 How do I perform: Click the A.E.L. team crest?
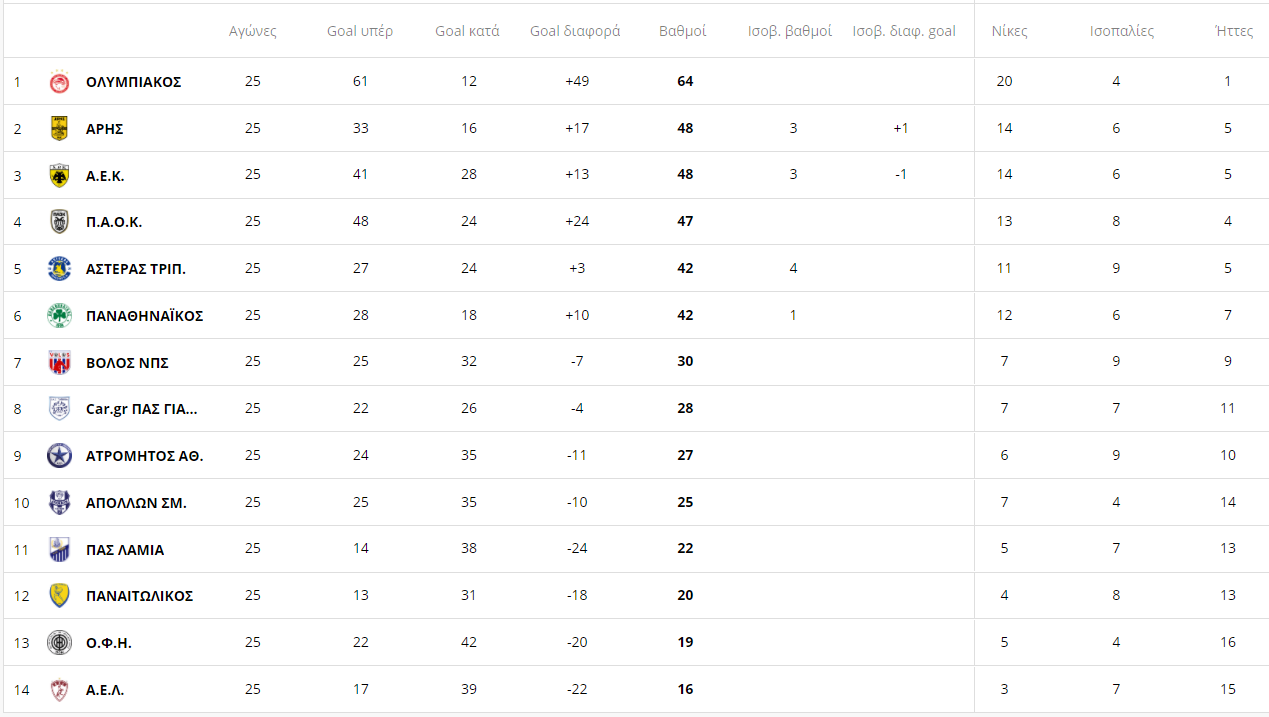point(60,689)
